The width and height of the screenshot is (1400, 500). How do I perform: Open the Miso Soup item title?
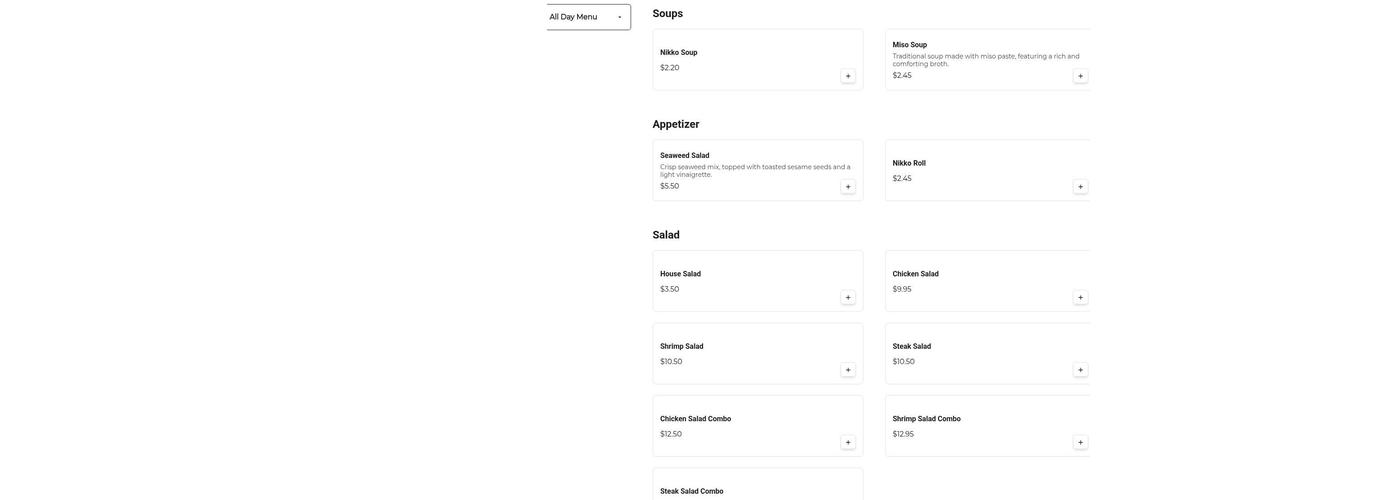click(x=910, y=45)
